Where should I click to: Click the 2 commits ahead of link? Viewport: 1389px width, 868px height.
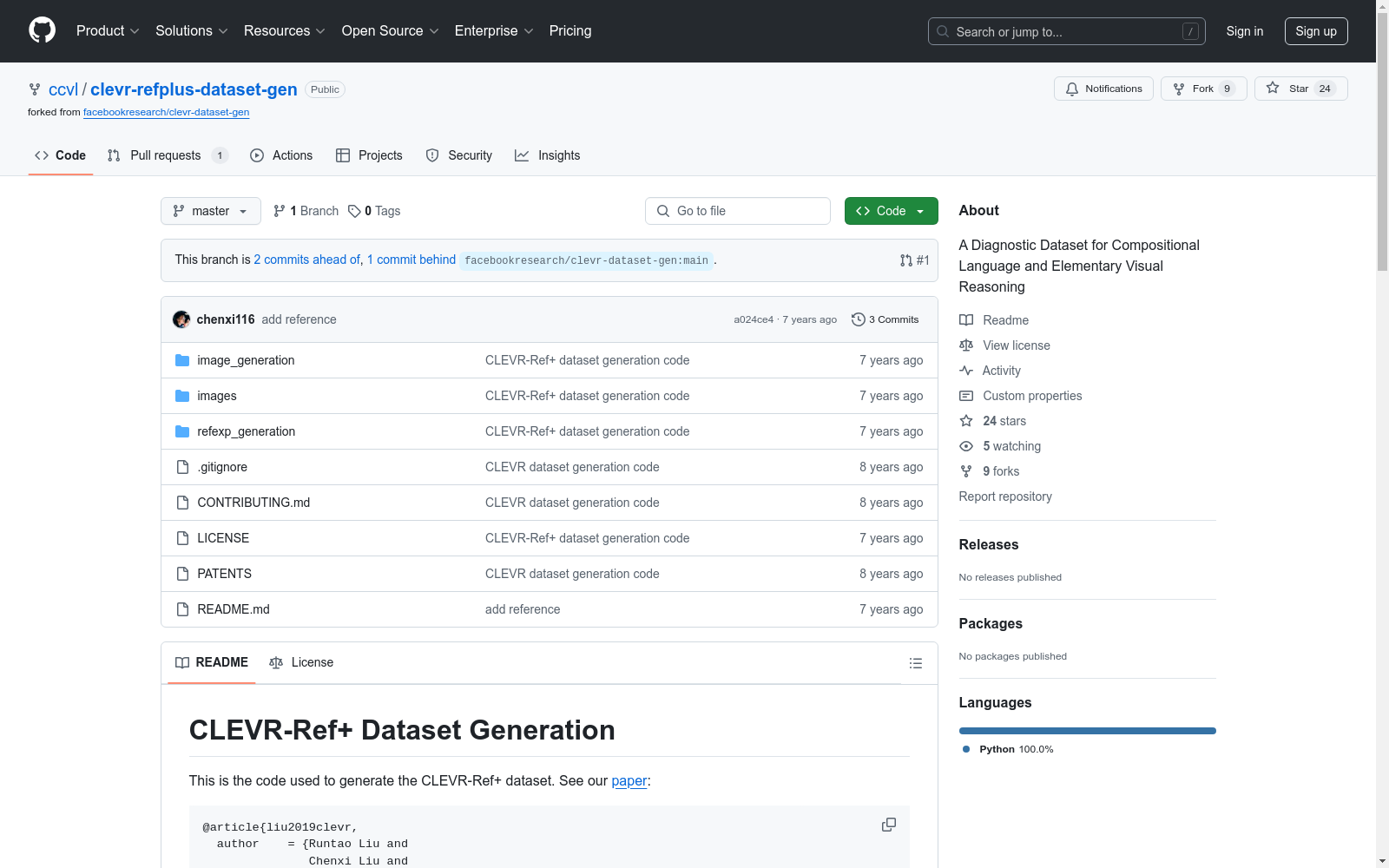pos(307,260)
